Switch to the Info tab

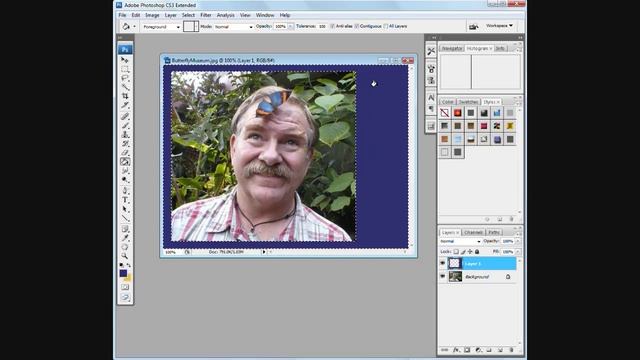[500, 48]
